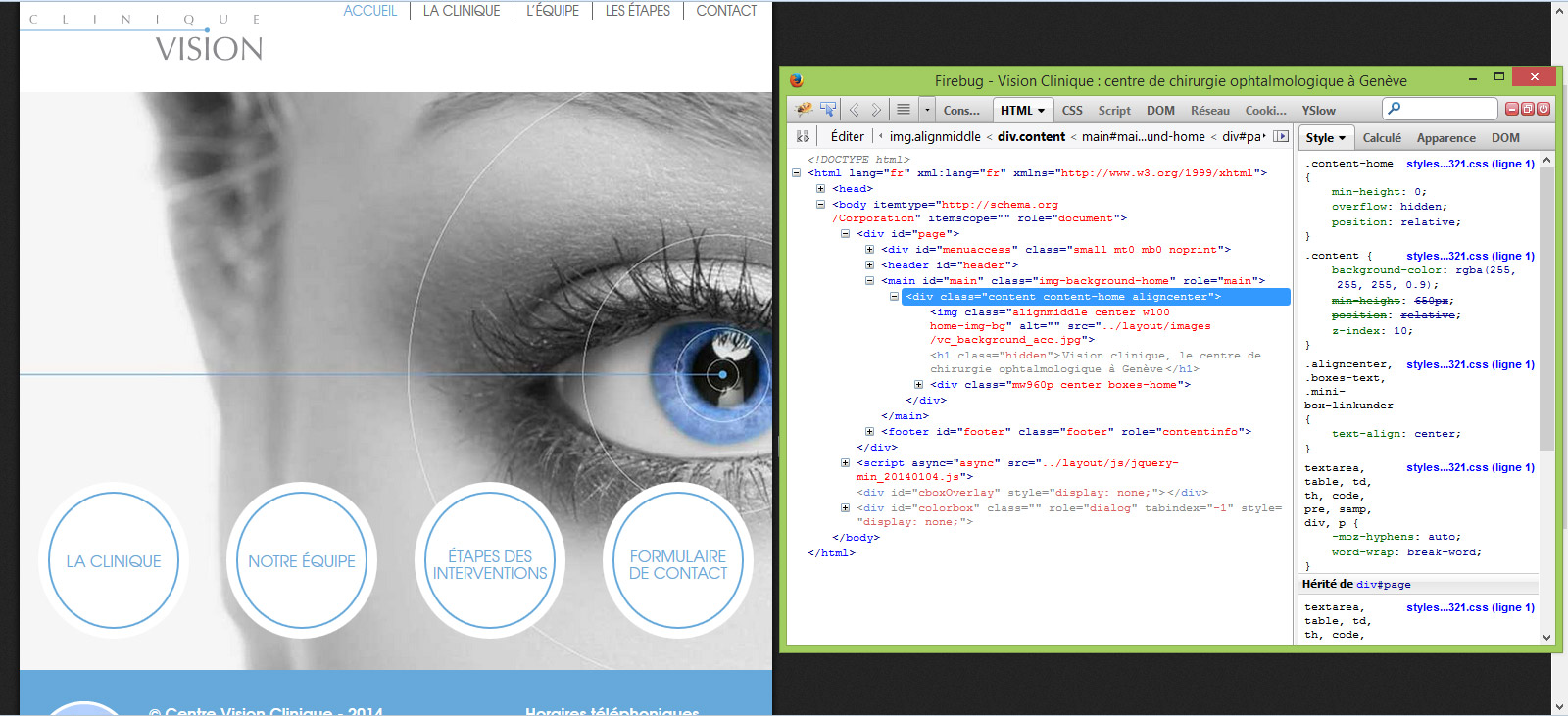Go back with Firebug's left arrow
This screenshot has height=716, width=1568.
[855, 110]
